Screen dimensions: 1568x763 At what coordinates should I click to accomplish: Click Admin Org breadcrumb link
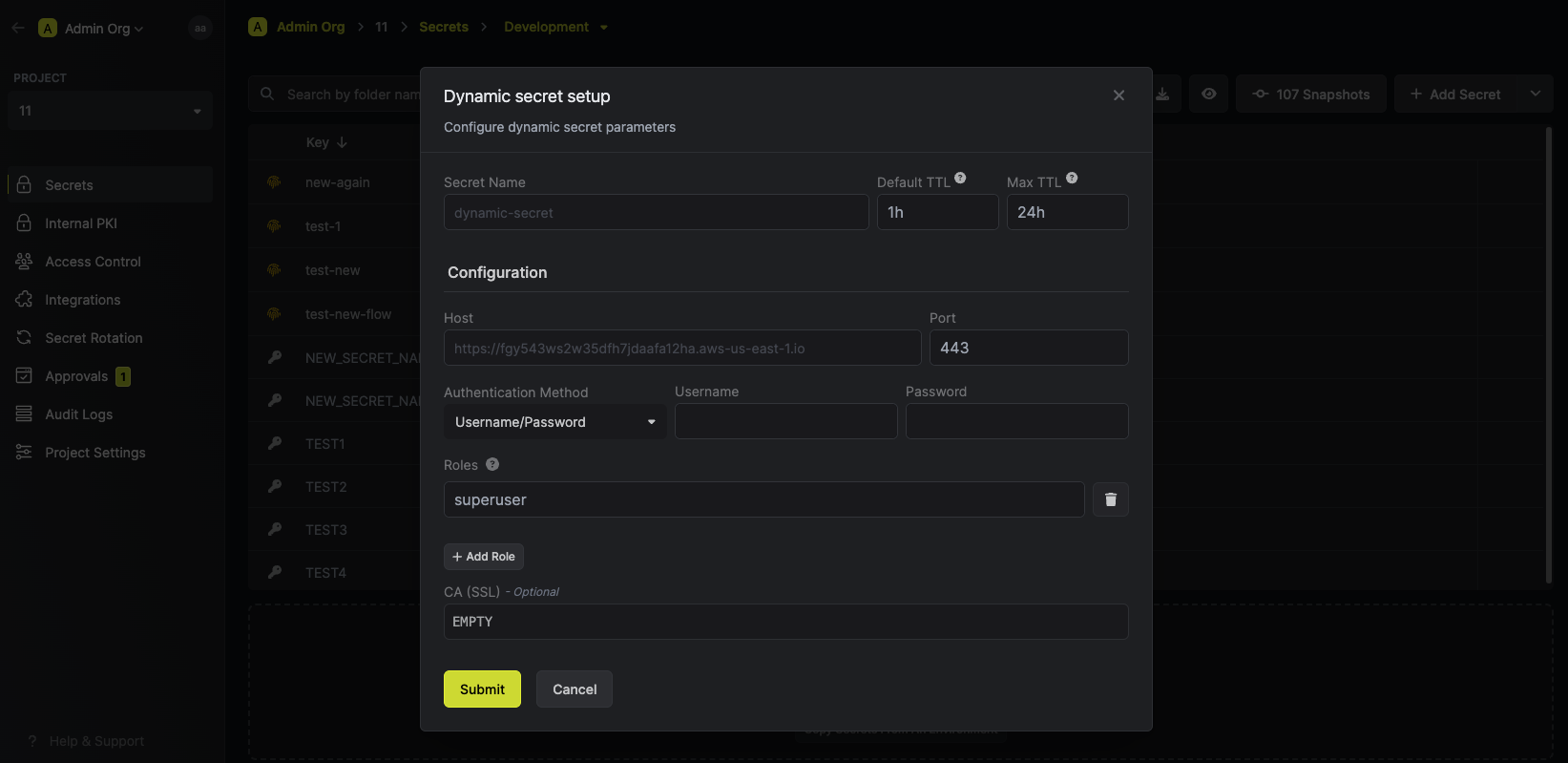click(x=310, y=27)
